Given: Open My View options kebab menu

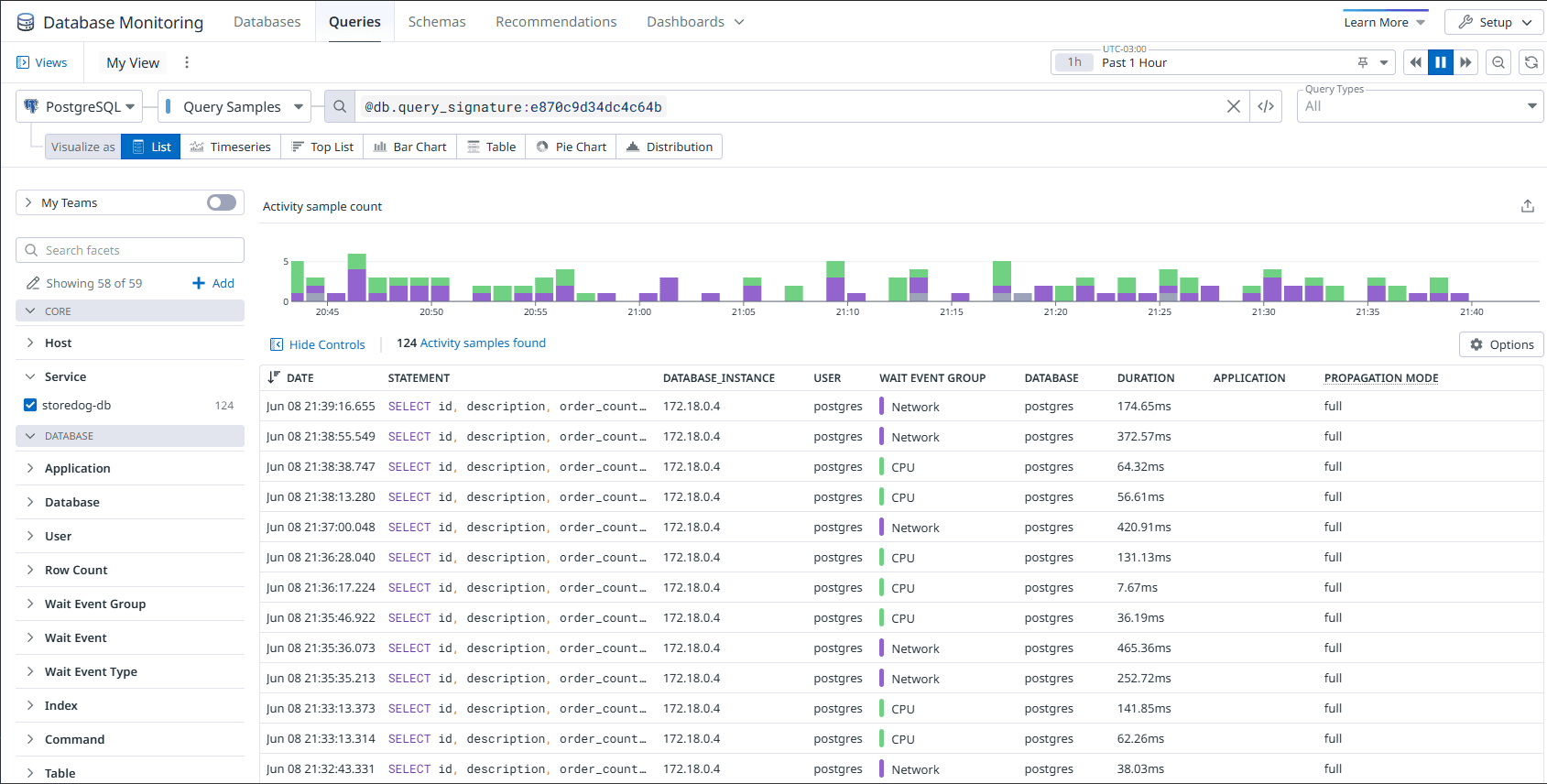Looking at the screenshot, I should 187,62.
